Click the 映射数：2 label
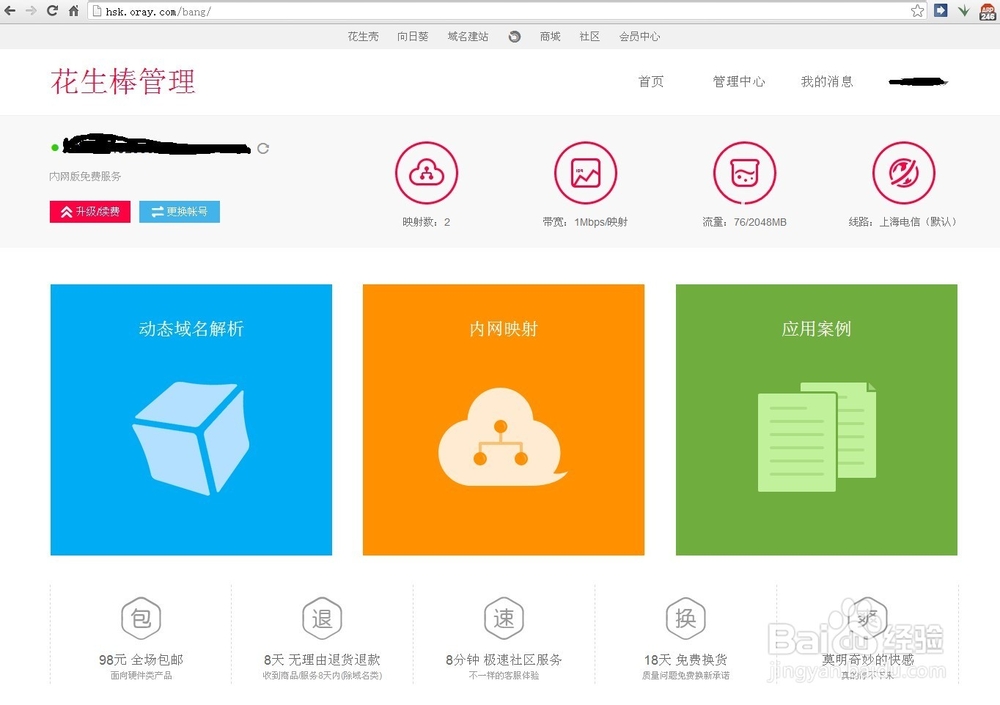Viewport: 1000px width, 705px height. pos(426,222)
